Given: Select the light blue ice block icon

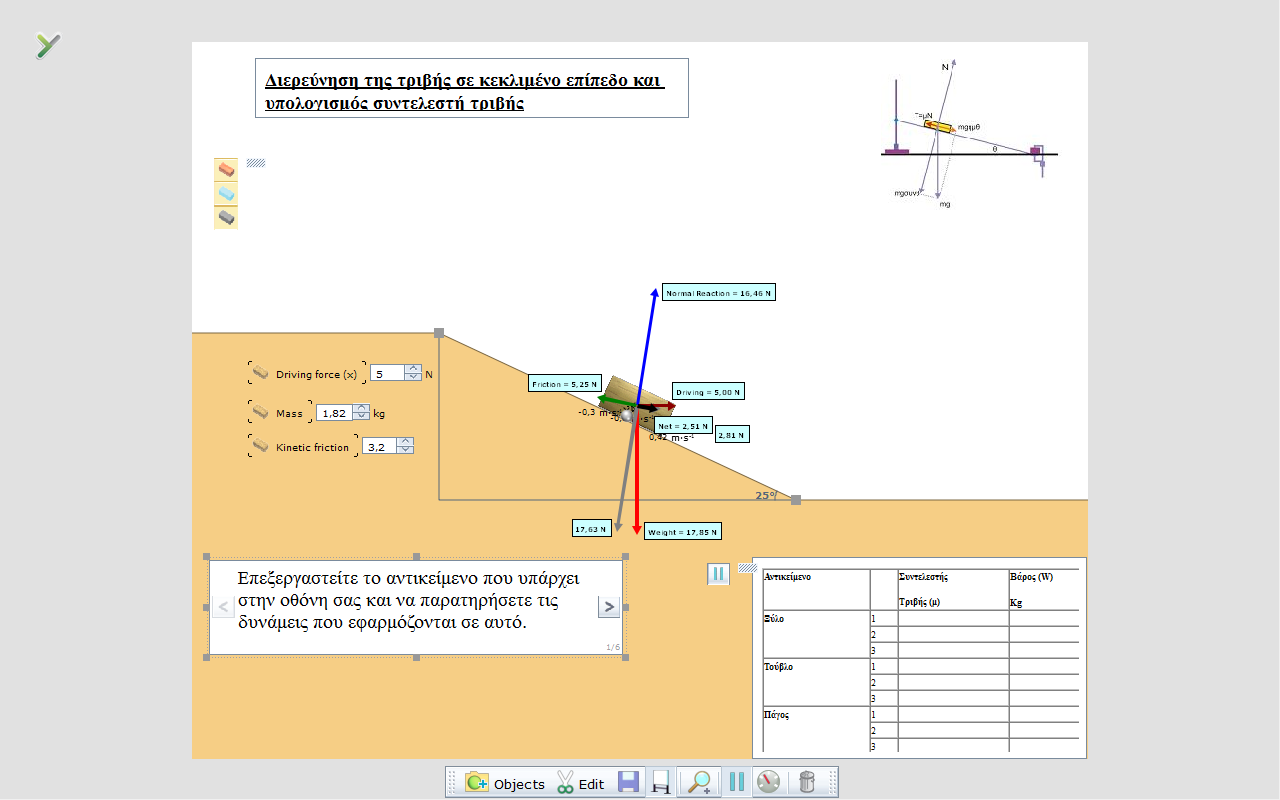Looking at the screenshot, I should click(226, 193).
